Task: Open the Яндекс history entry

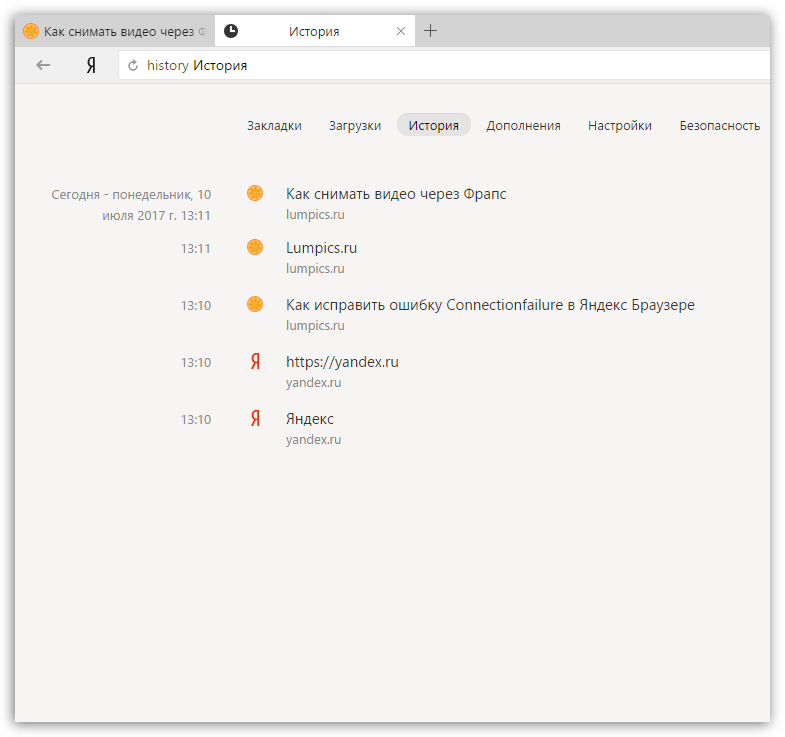Action: pos(310,419)
